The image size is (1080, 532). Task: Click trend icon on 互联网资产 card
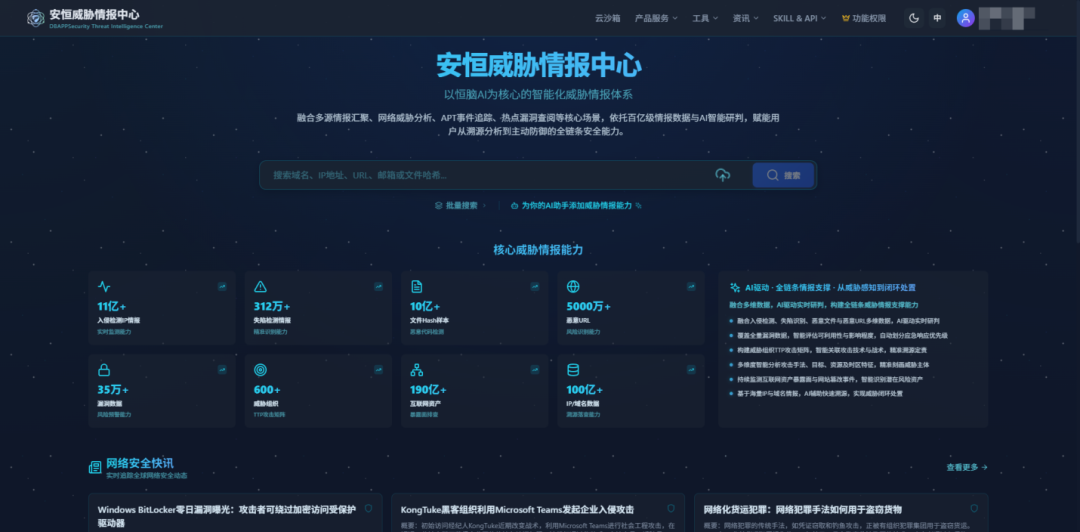coord(534,369)
